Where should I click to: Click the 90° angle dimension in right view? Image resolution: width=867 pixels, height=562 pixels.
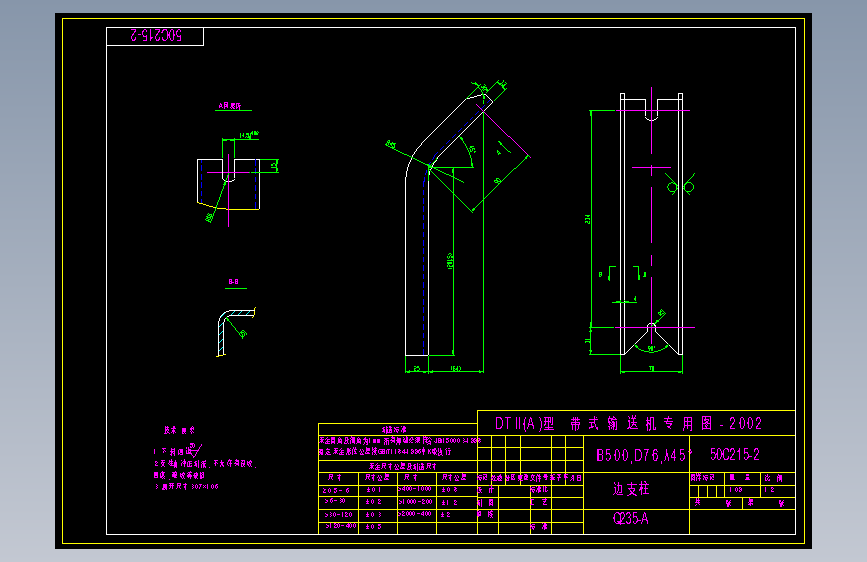click(x=651, y=348)
